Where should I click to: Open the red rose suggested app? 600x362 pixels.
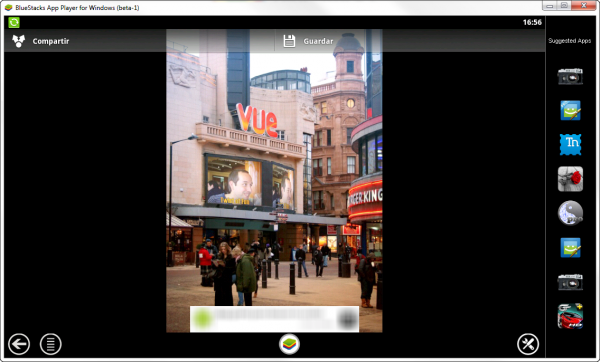click(570, 179)
